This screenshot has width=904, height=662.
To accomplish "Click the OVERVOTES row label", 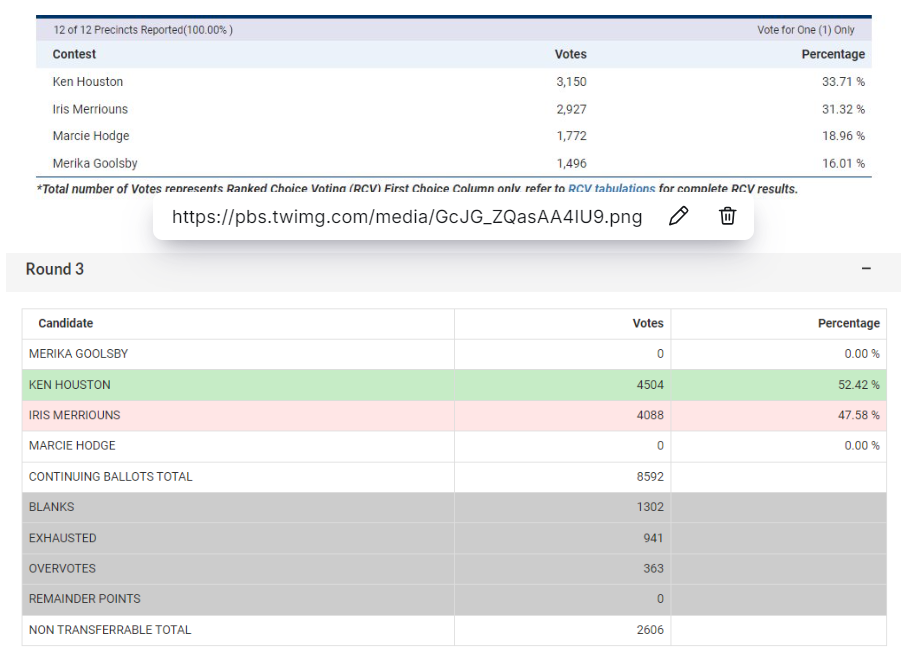I will (x=63, y=568).
